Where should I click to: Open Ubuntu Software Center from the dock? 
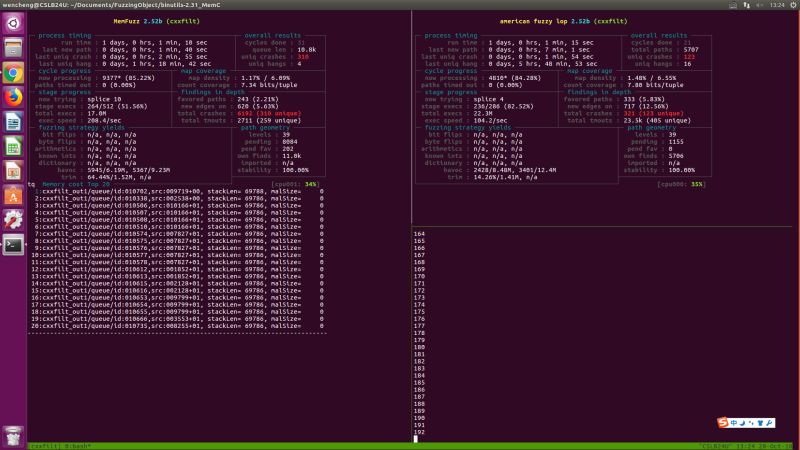(13, 196)
